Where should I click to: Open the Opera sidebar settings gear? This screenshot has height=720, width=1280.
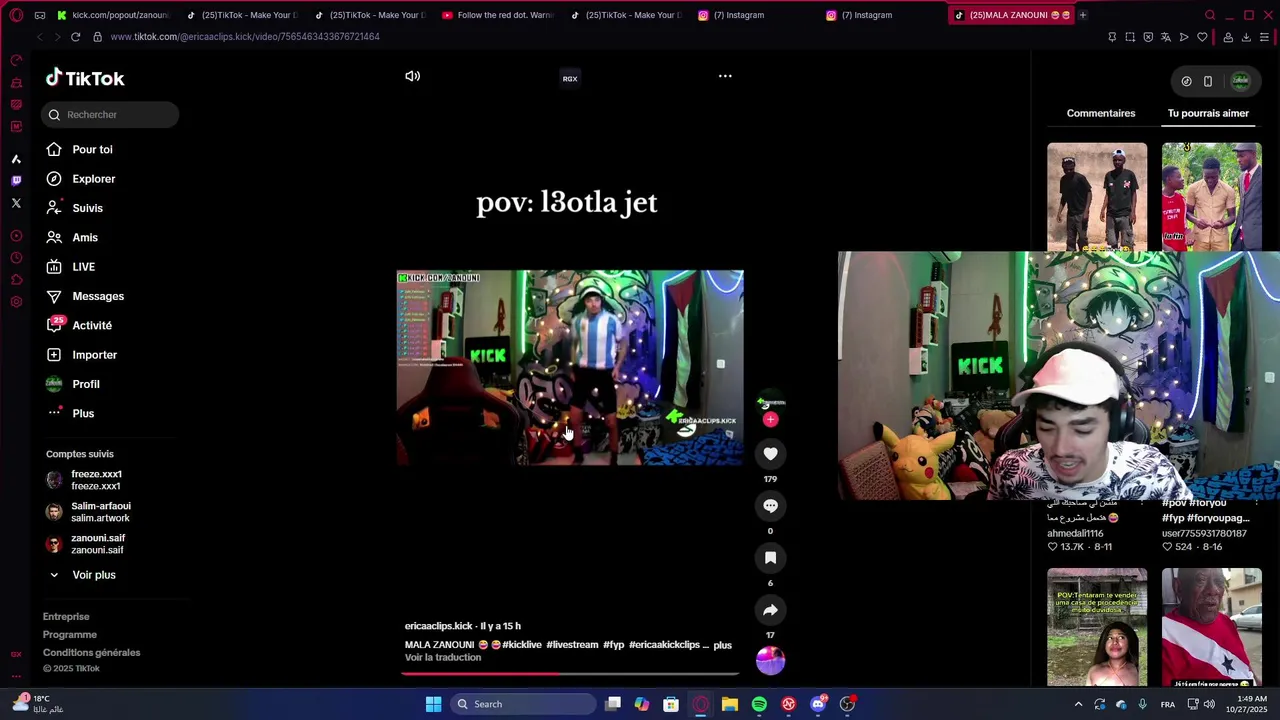click(x=16, y=302)
